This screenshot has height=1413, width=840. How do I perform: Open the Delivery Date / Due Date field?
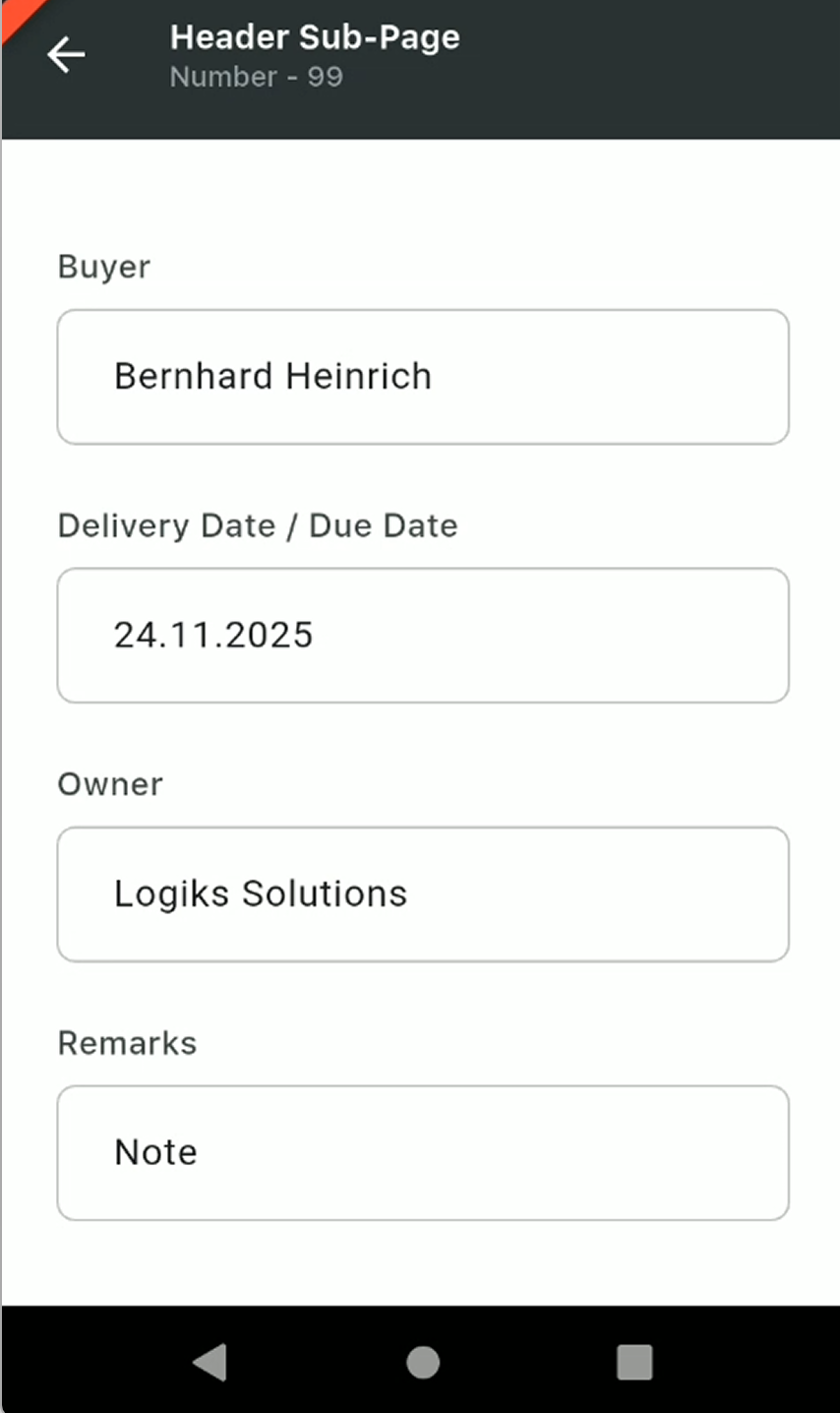point(590,636)
